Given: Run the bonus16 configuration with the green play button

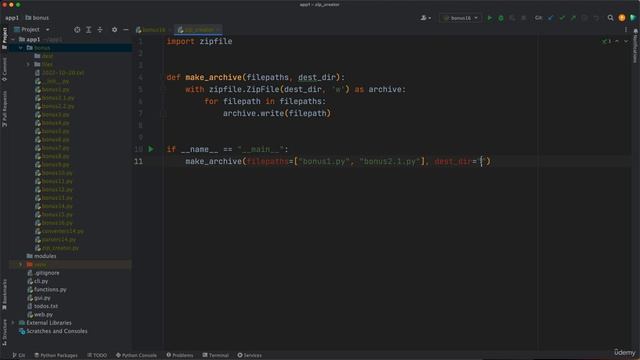Looking at the screenshot, I should 489,18.
